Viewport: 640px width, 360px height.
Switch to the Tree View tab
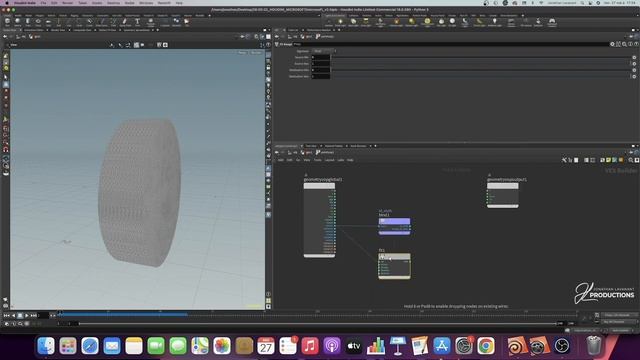pos(311,146)
